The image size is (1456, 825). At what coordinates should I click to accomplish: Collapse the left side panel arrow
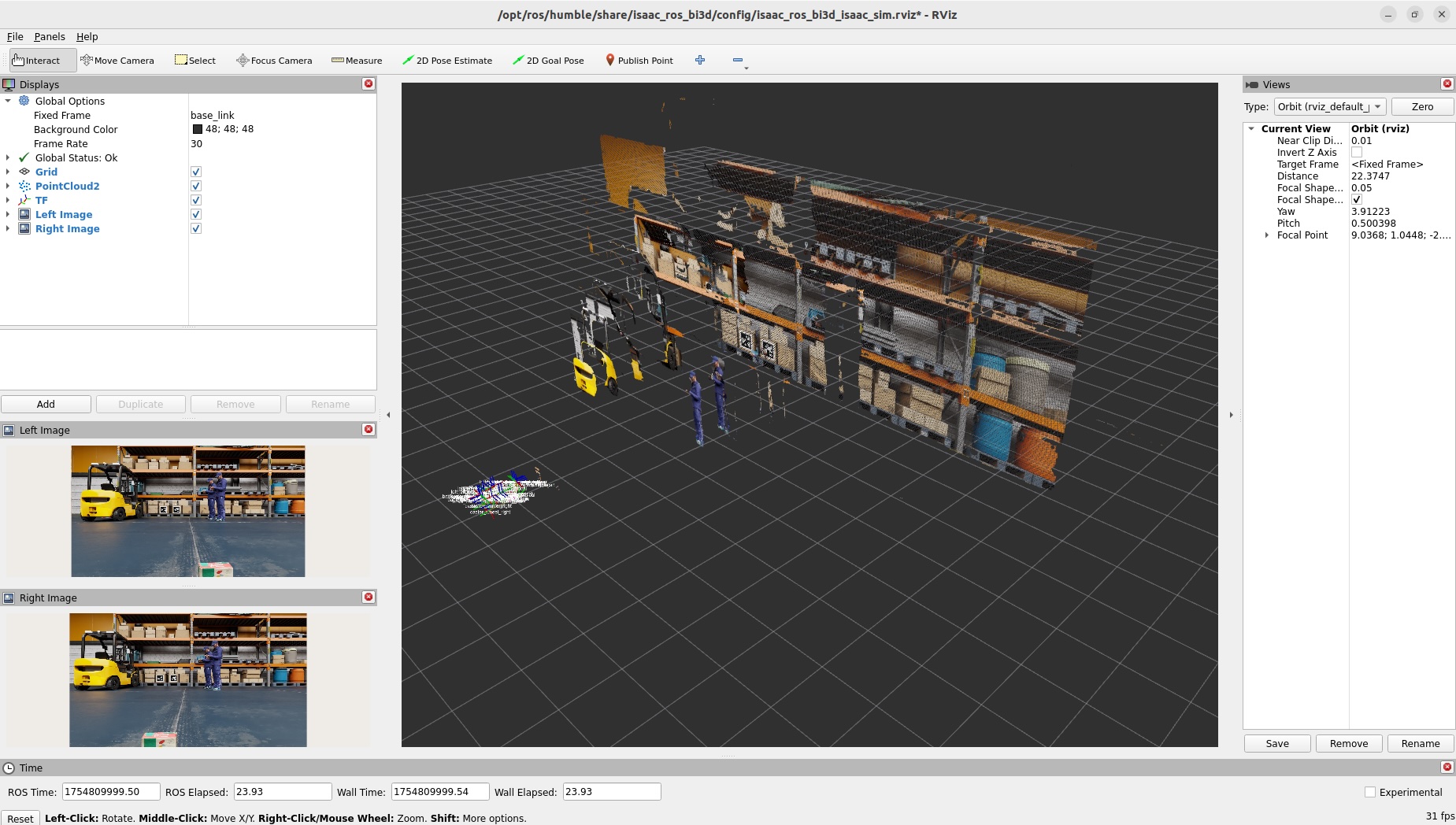(388, 415)
